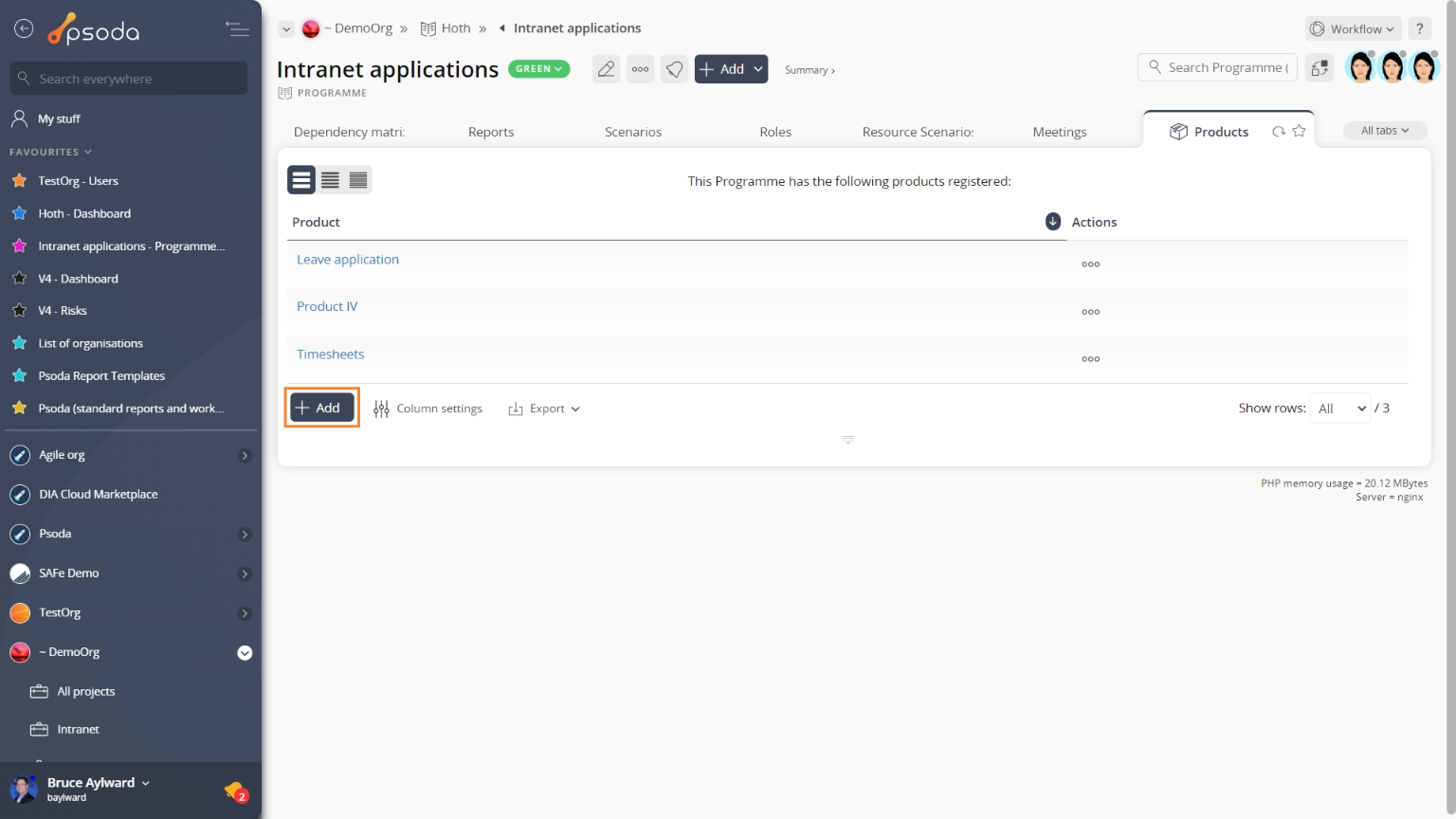Screen dimensions: 1456x819
Task: Click the second user avatar
Action: (1392, 68)
